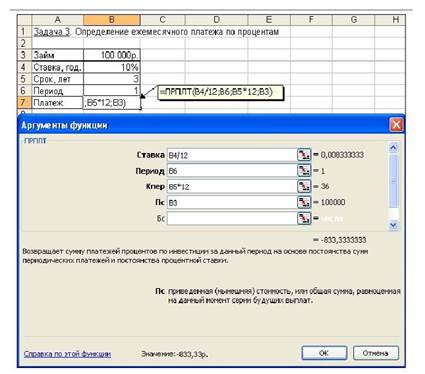Select column G header

(353, 20)
